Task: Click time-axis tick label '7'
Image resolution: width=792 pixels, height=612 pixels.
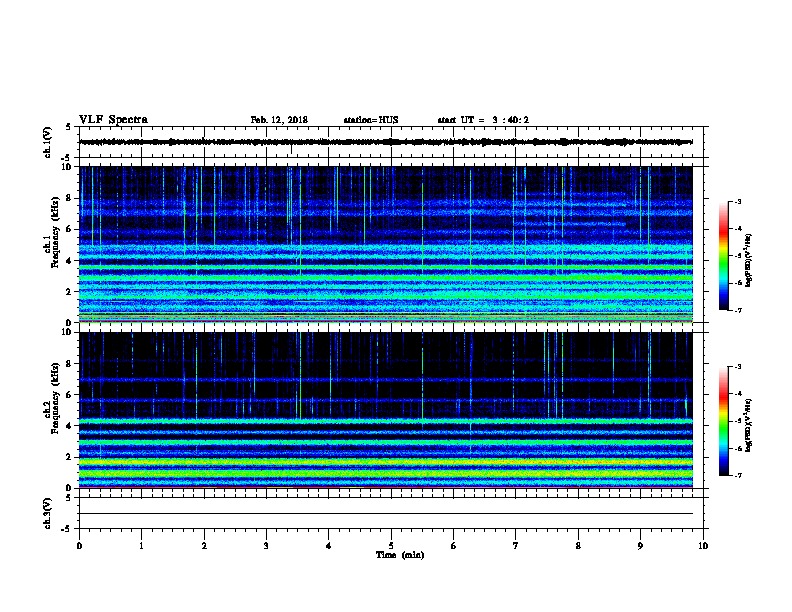Action: click(516, 546)
